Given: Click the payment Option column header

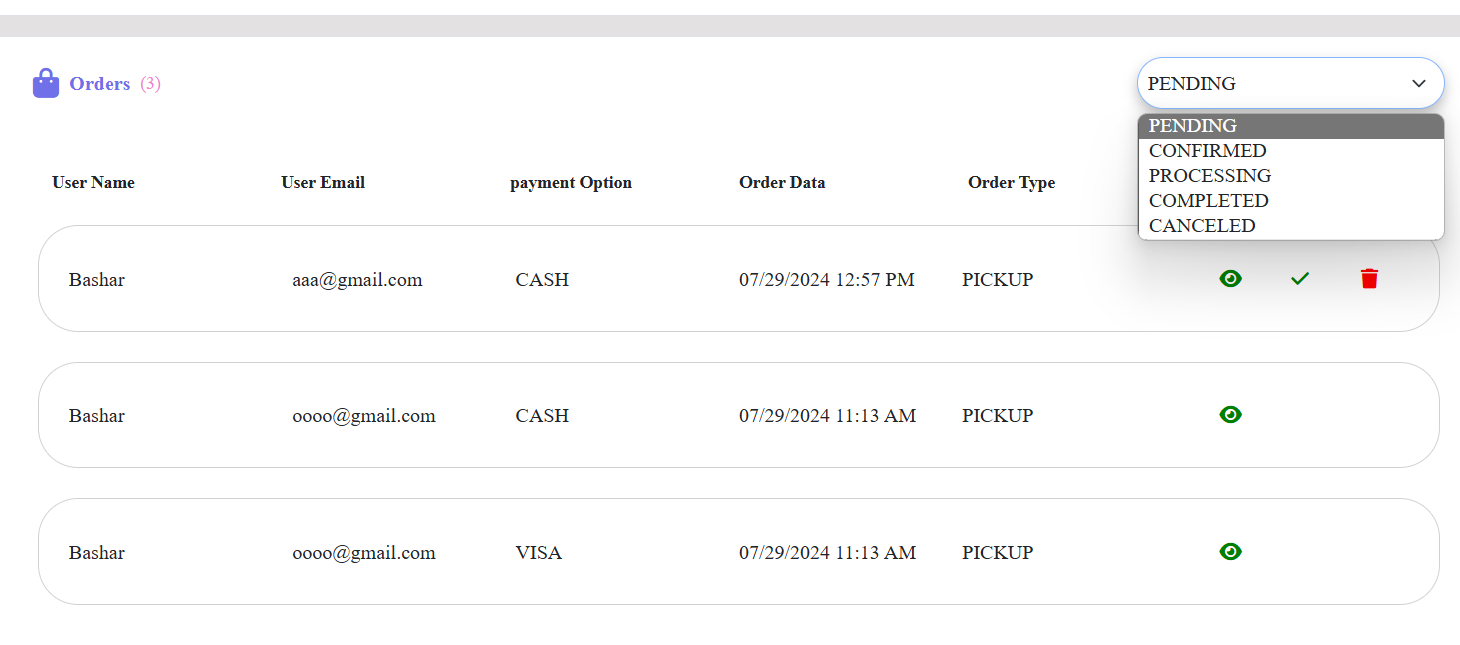Looking at the screenshot, I should tap(571, 182).
